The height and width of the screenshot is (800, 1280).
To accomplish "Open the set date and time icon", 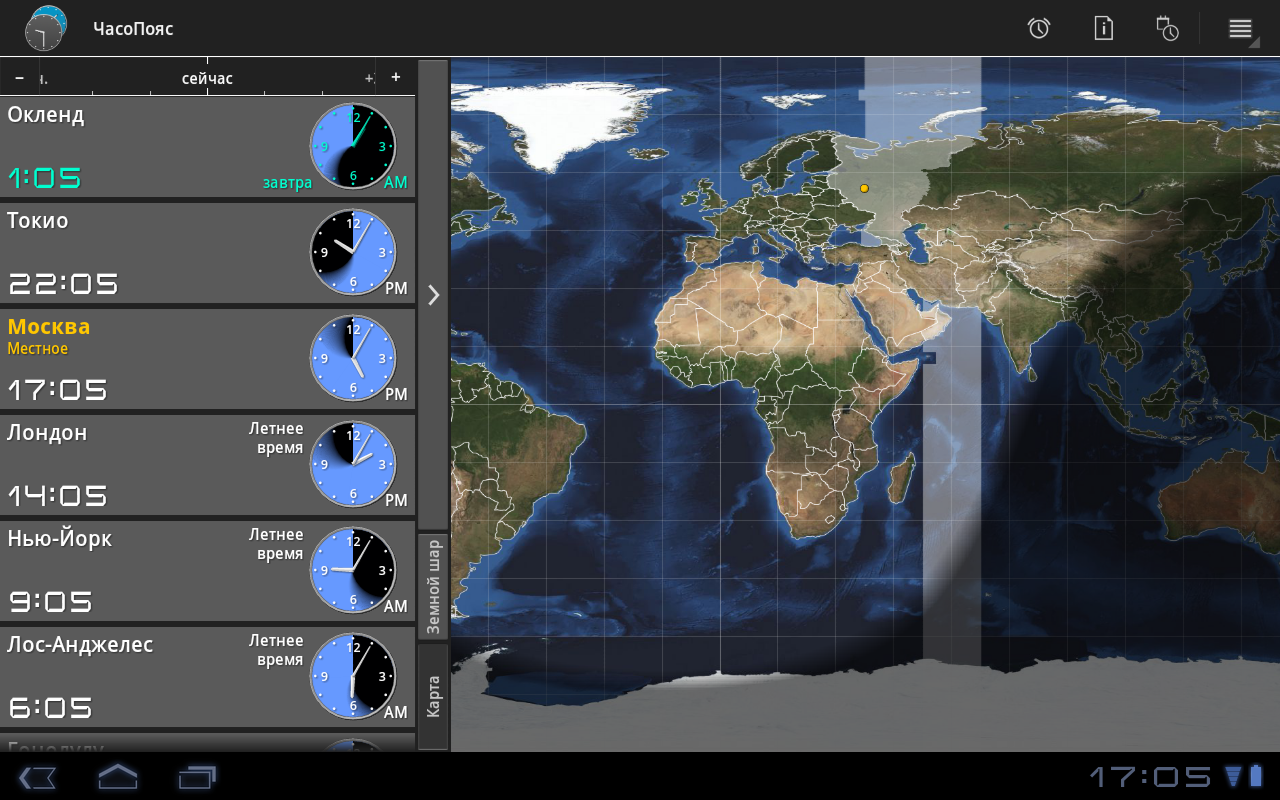I will point(1167,28).
